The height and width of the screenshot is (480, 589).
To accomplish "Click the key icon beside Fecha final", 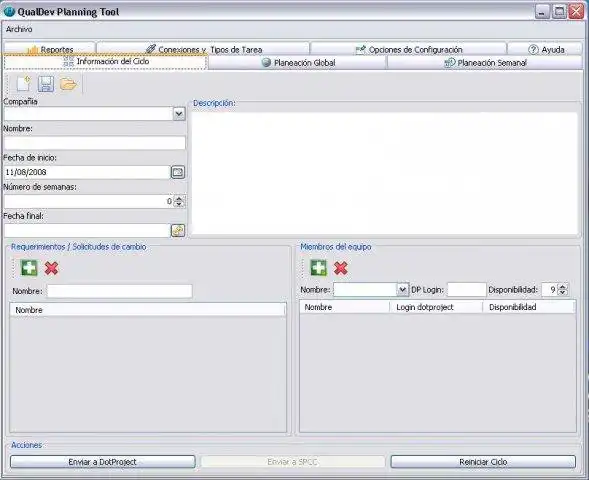I will [178, 230].
